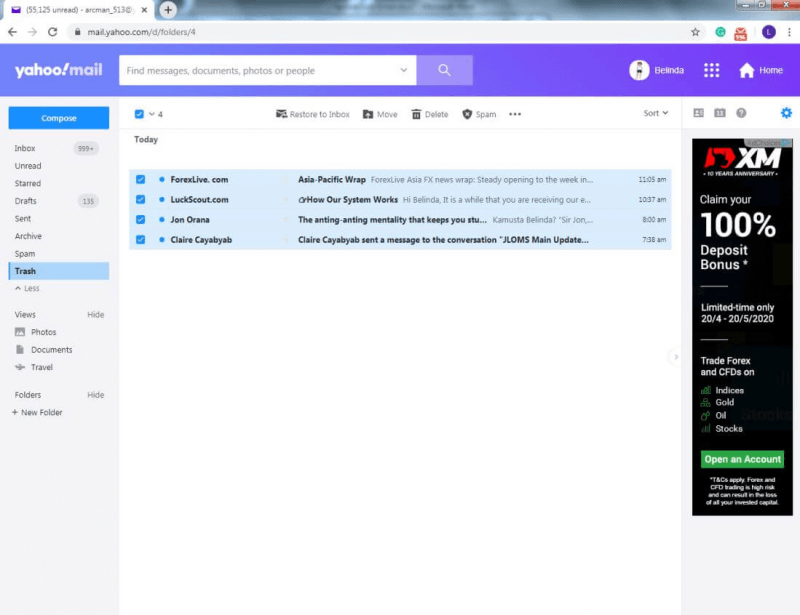Open the apps grid icon
800x615 pixels.
coord(711,70)
